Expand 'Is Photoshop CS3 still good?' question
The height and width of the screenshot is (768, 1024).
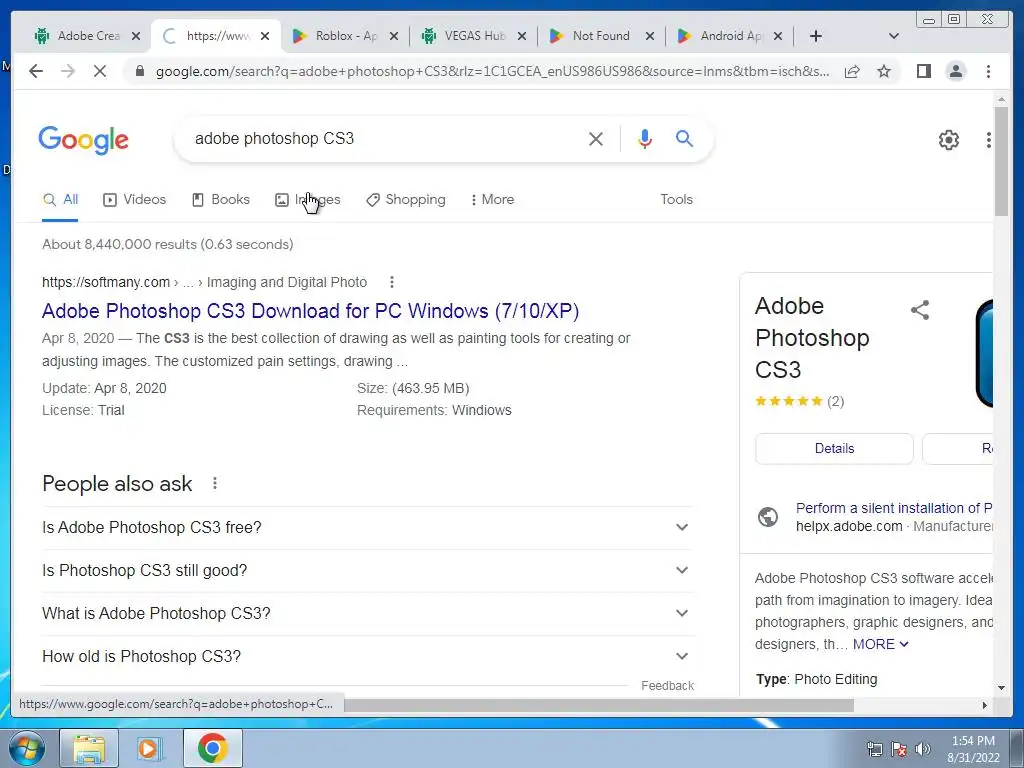pos(366,571)
